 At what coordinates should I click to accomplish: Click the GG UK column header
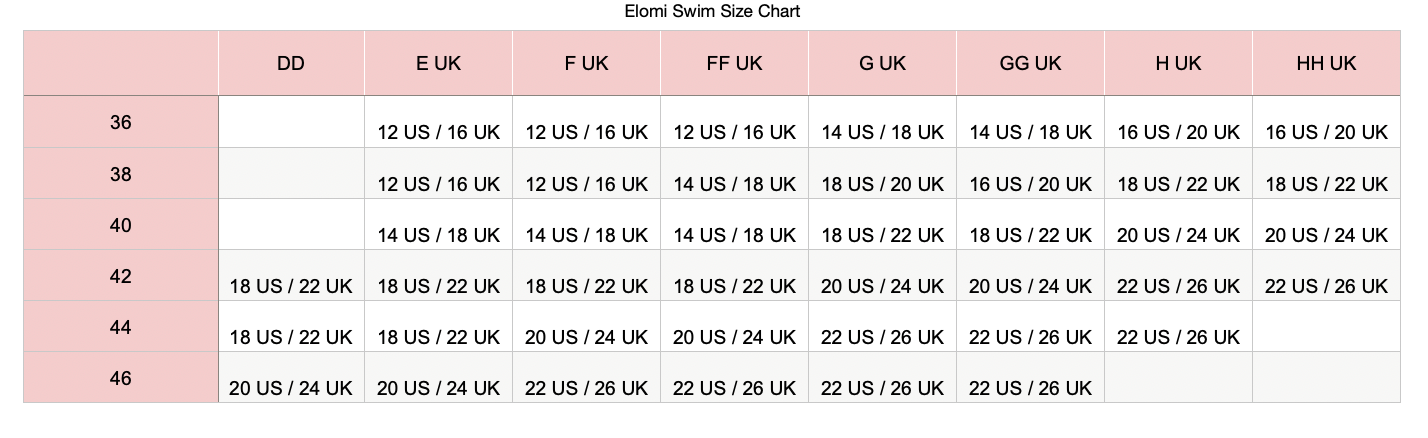pyautogui.click(x=1030, y=64)
